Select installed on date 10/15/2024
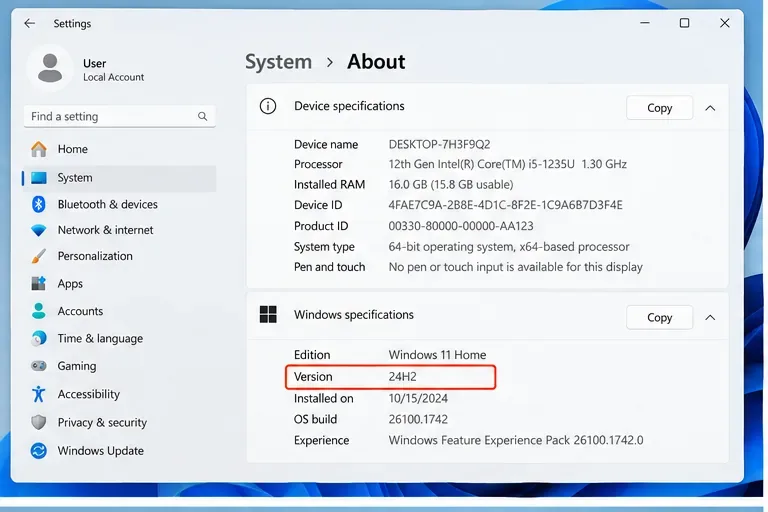Viewport: 768px width, 512px height. click(418, 398)
